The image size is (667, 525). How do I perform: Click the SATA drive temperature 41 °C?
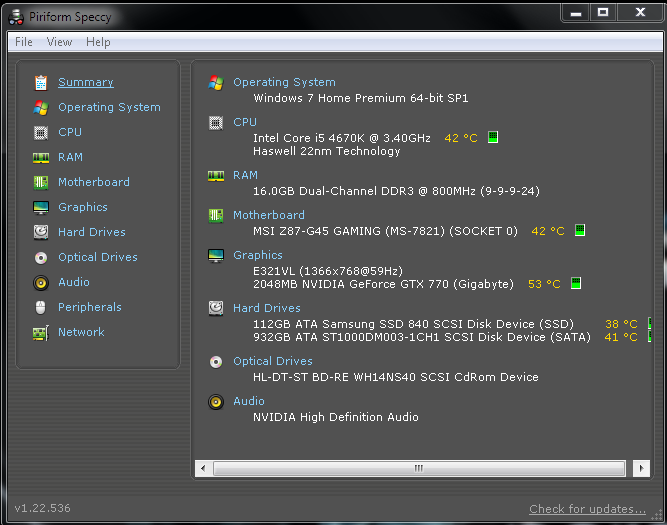pos(621,337)
